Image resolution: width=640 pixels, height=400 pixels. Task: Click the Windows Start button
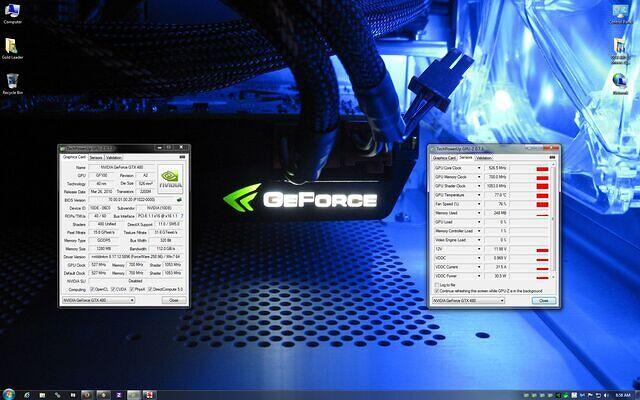[8, 393]
